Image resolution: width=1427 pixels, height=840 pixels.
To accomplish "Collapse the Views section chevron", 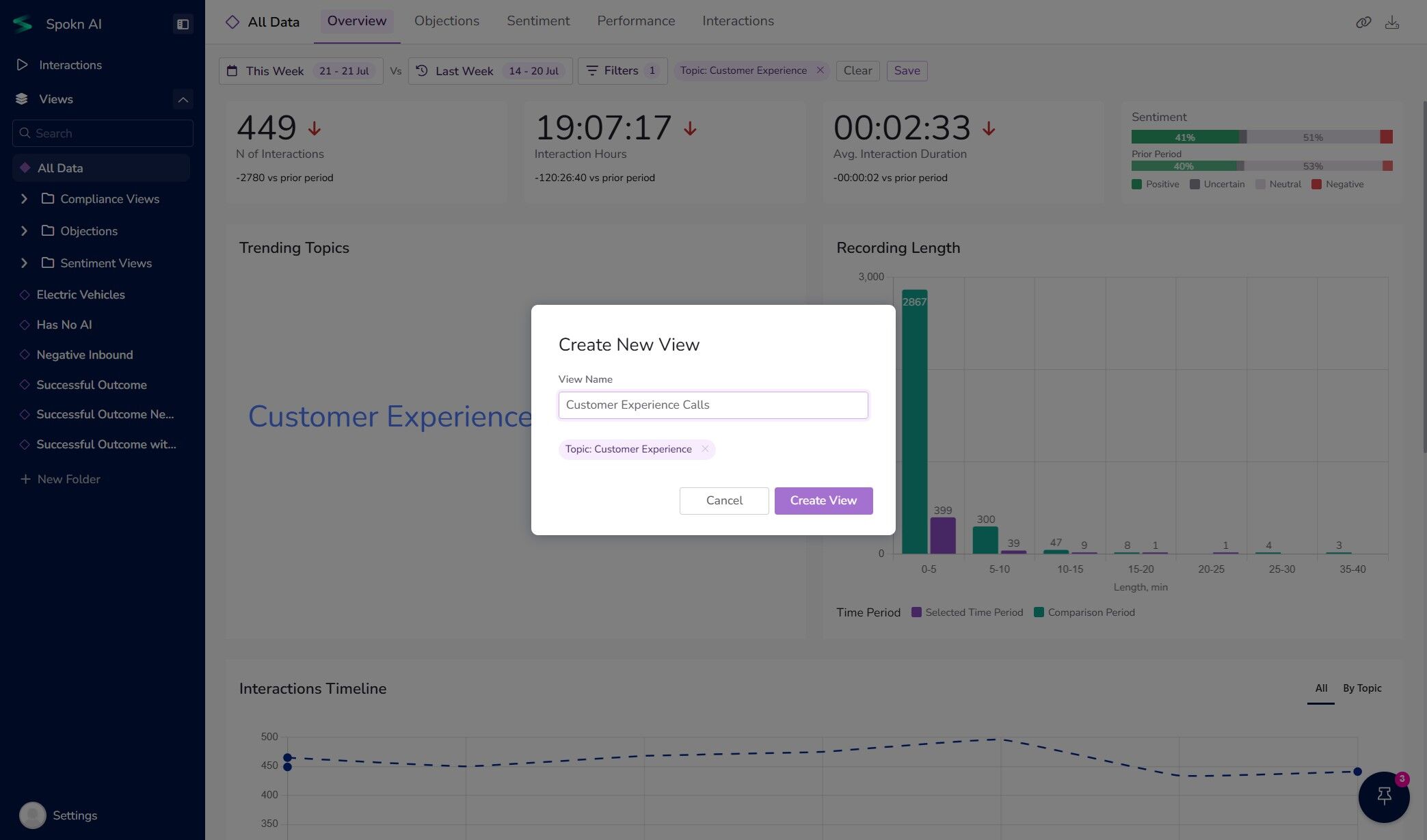I will [183, 99].
